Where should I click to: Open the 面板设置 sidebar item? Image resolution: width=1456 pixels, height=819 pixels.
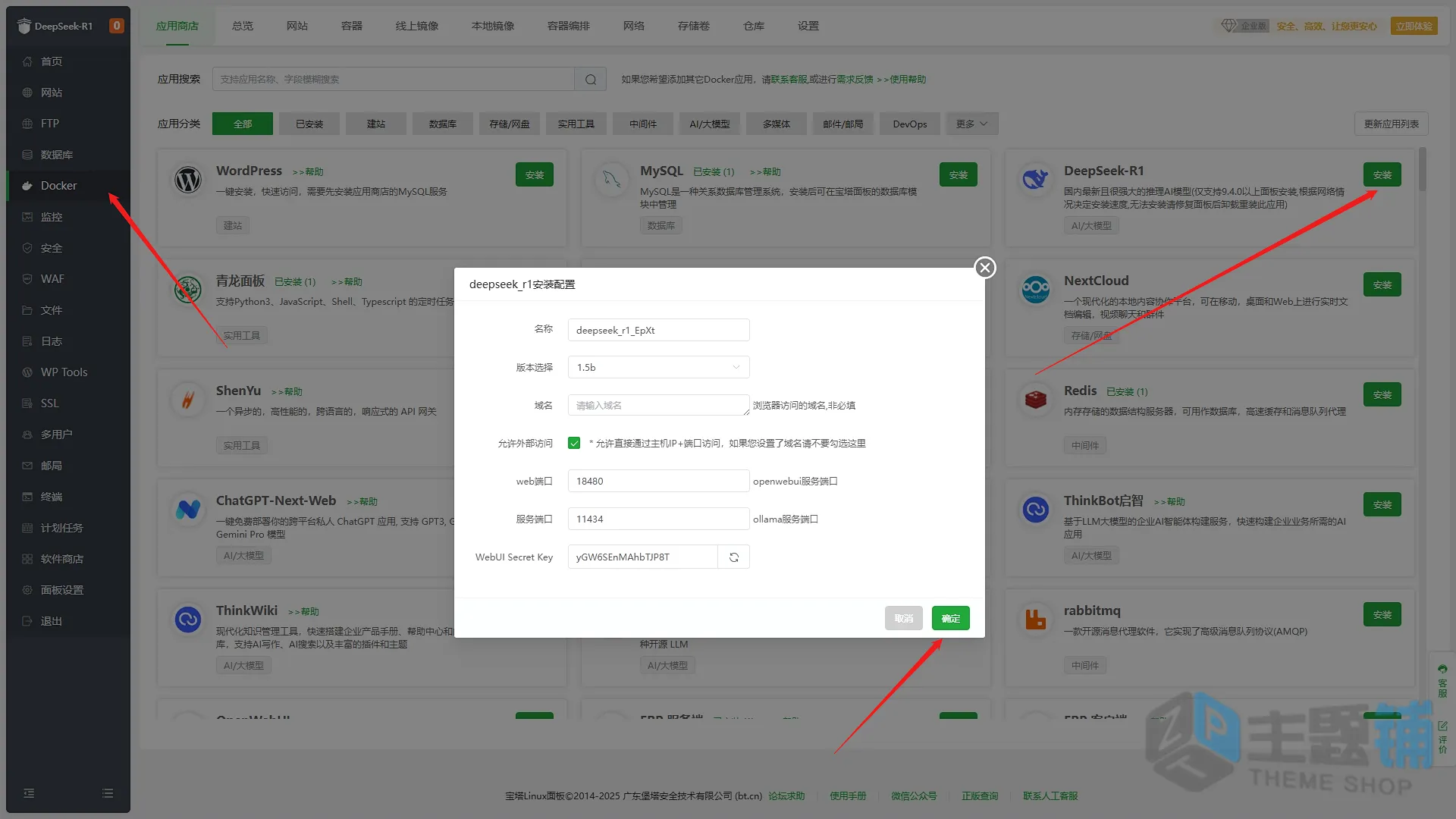pos(68,590)
